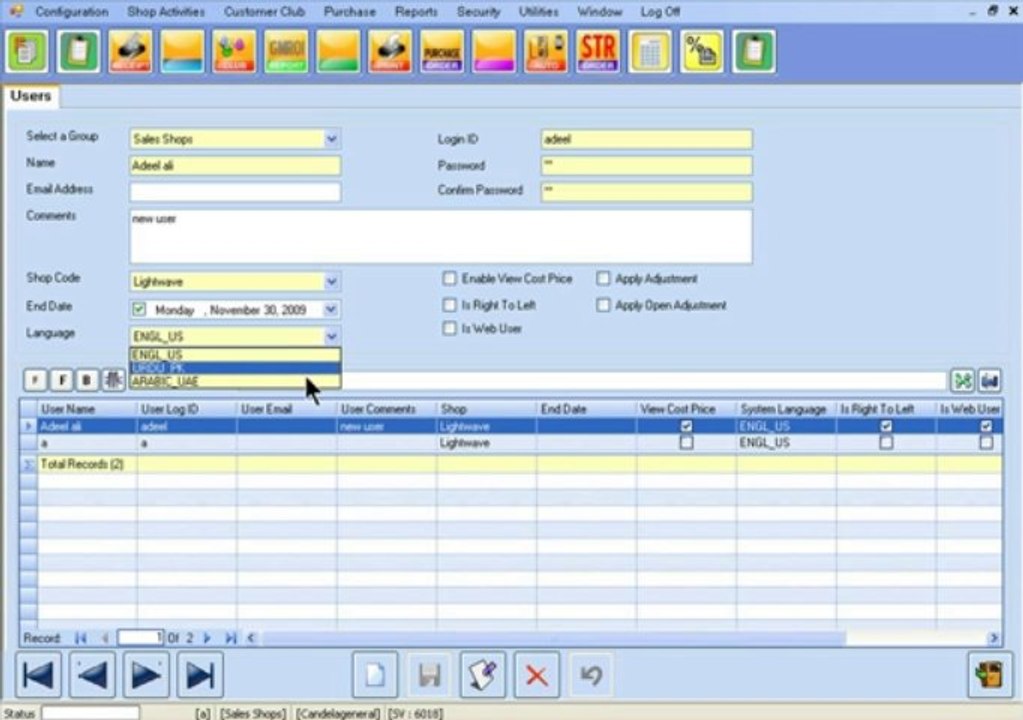Go to first record using large arrow

click(x=38, y=674)
